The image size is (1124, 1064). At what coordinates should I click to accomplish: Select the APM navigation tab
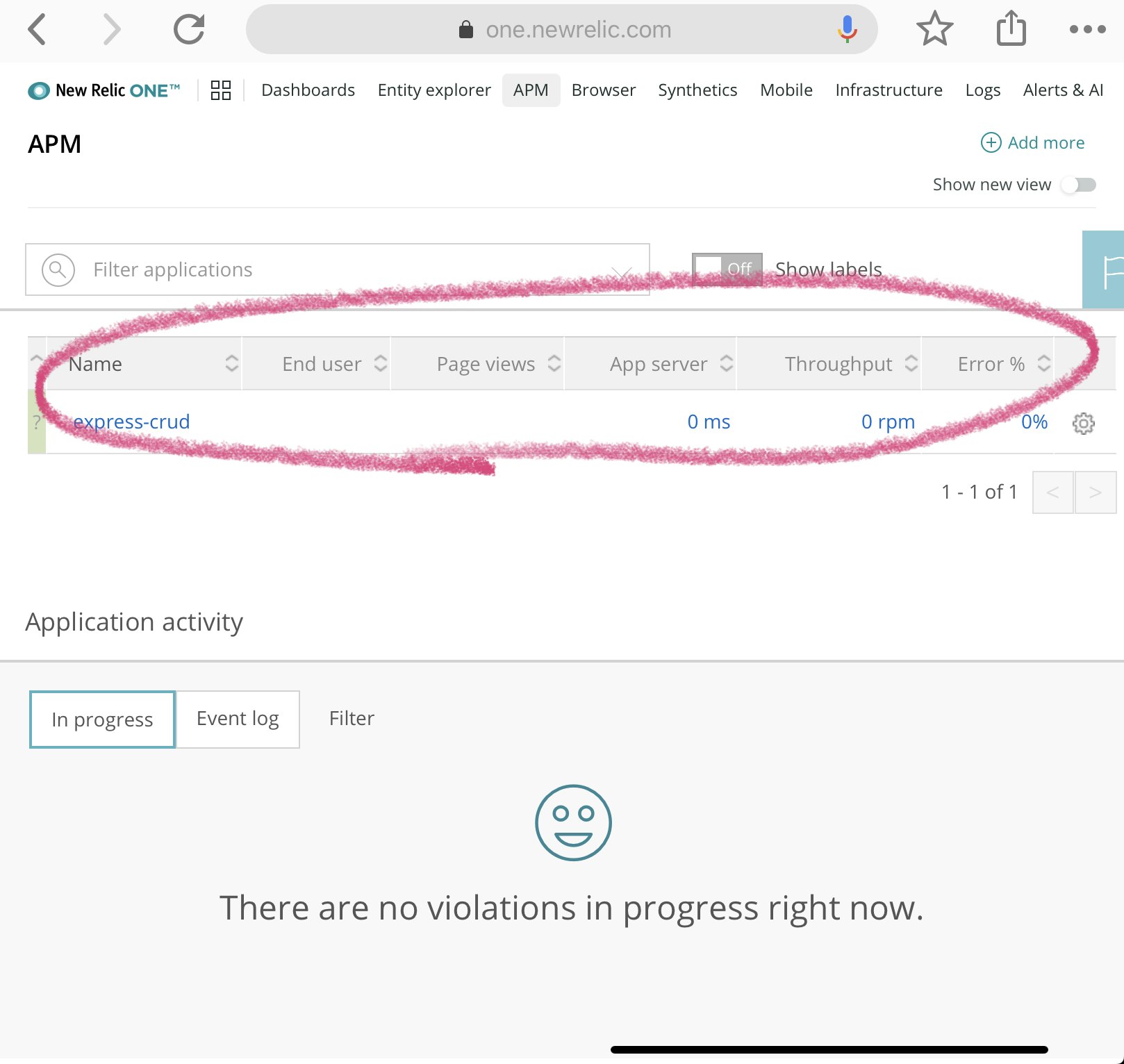(x=531, y=90)
